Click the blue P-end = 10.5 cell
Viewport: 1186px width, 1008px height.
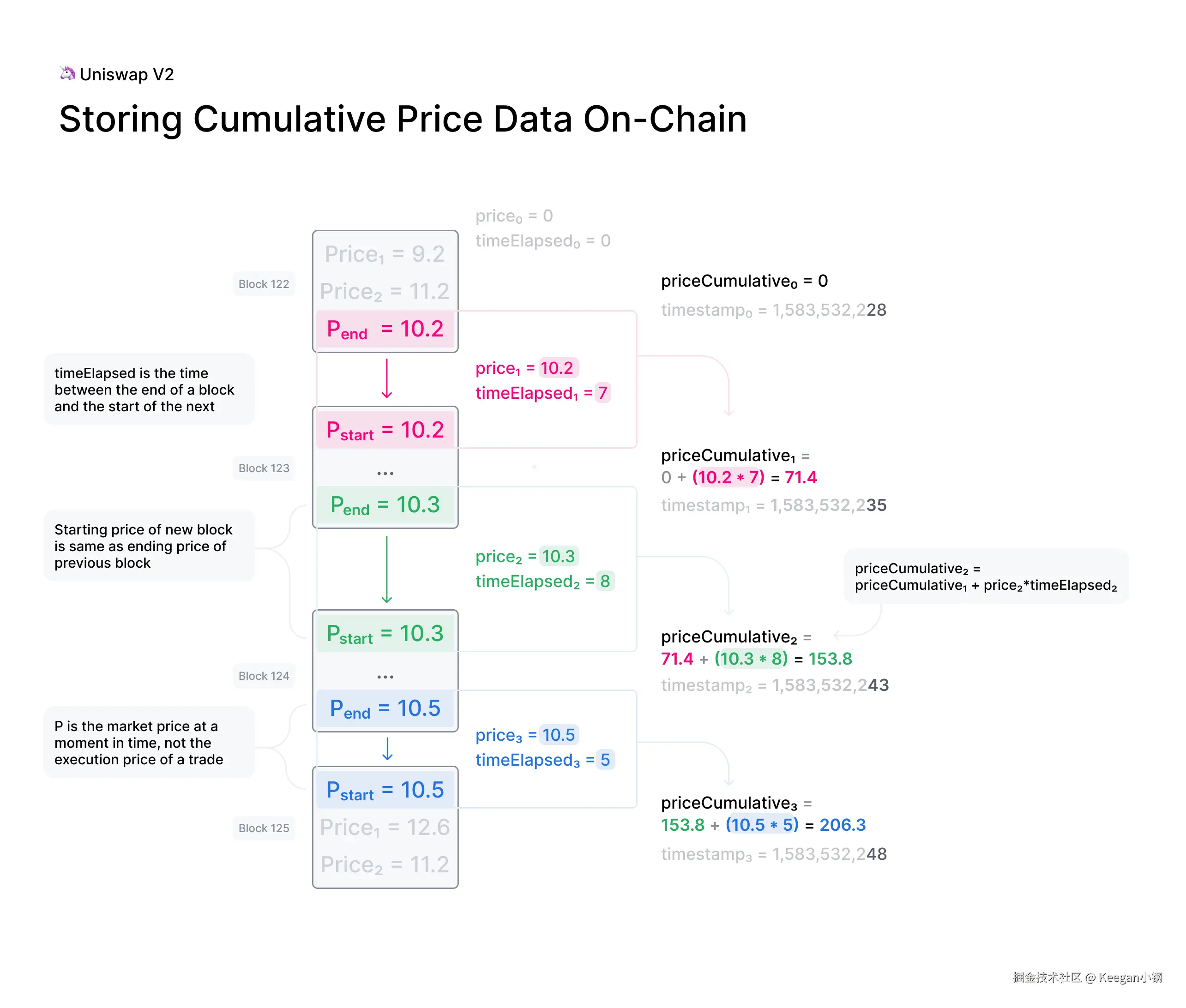385,708
